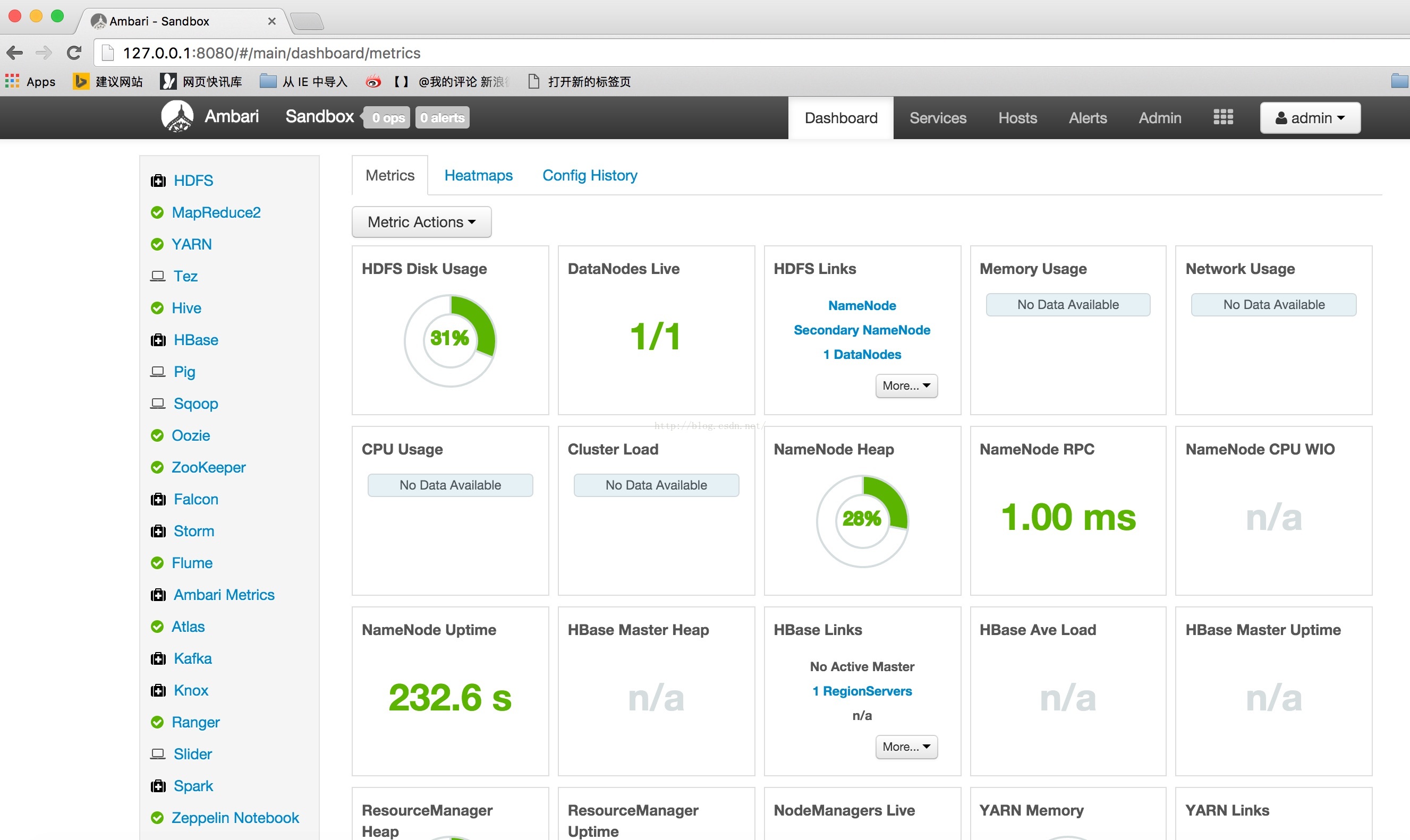The width and height of the screenshot is (1410, 840).
Task: Open the 建议网站 bookmark
Action: tap(108, 82)
